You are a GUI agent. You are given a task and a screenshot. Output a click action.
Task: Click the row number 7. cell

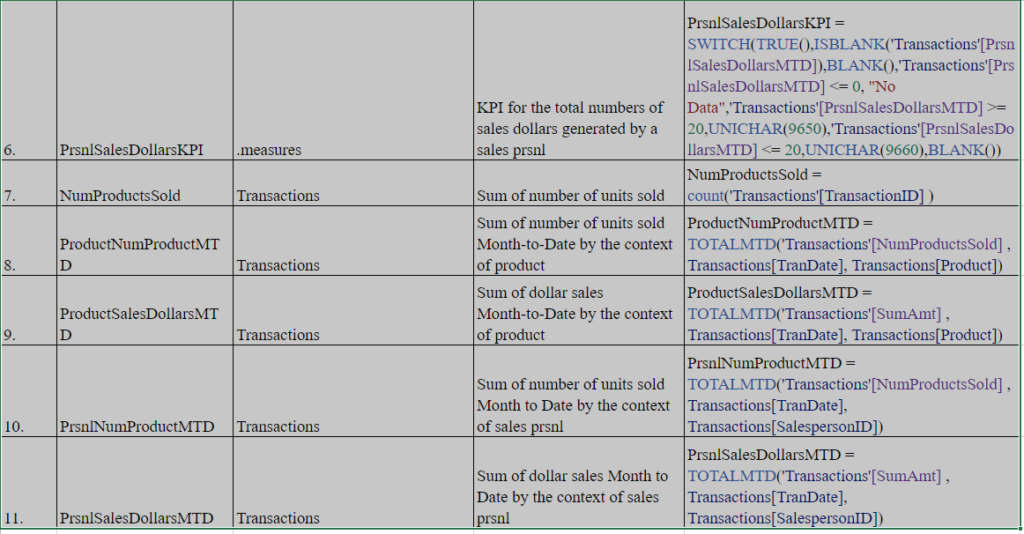[x=29, y=183]
